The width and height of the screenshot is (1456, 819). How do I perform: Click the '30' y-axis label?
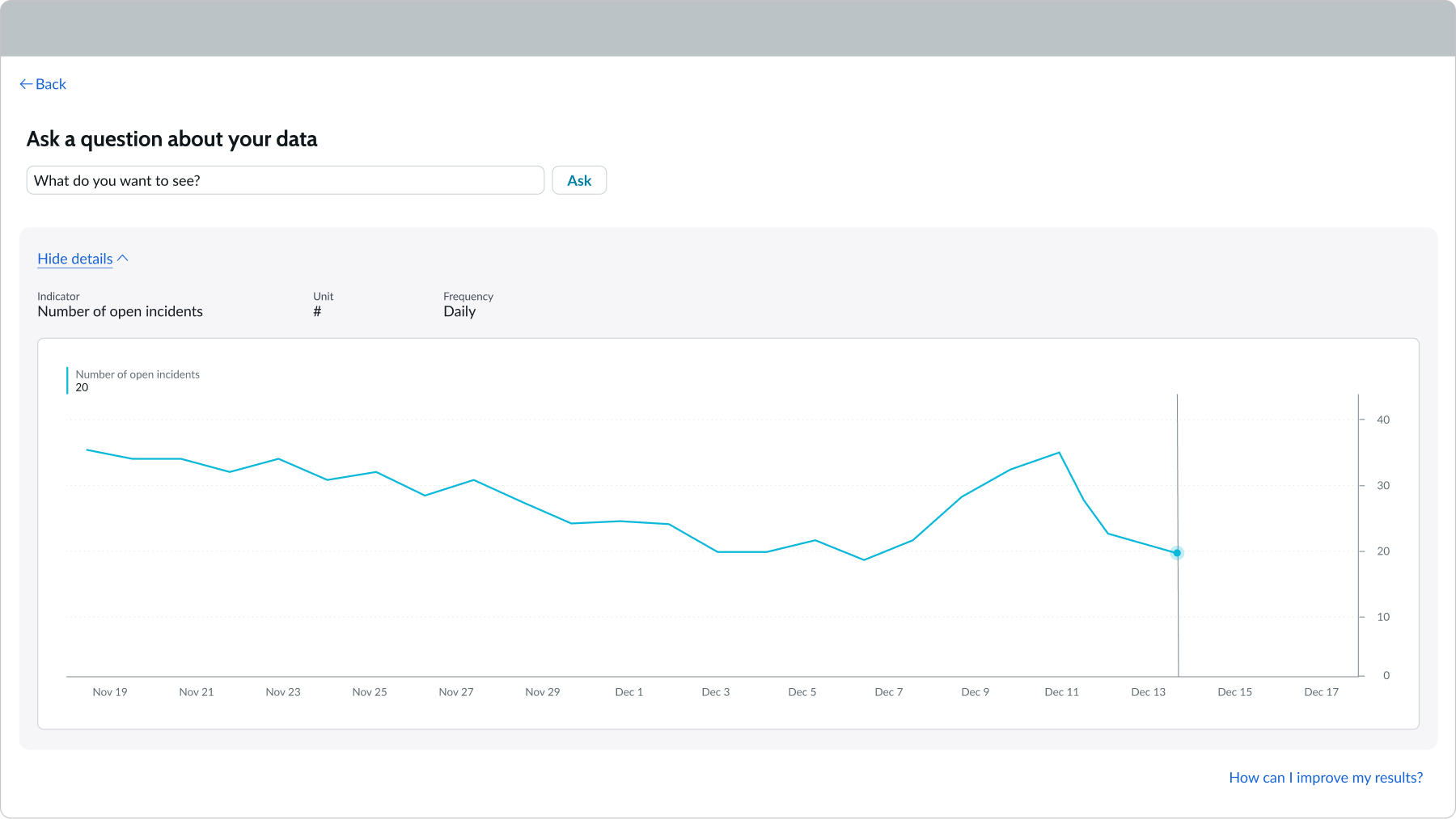pyautogui.click(x=1383, y=486)
